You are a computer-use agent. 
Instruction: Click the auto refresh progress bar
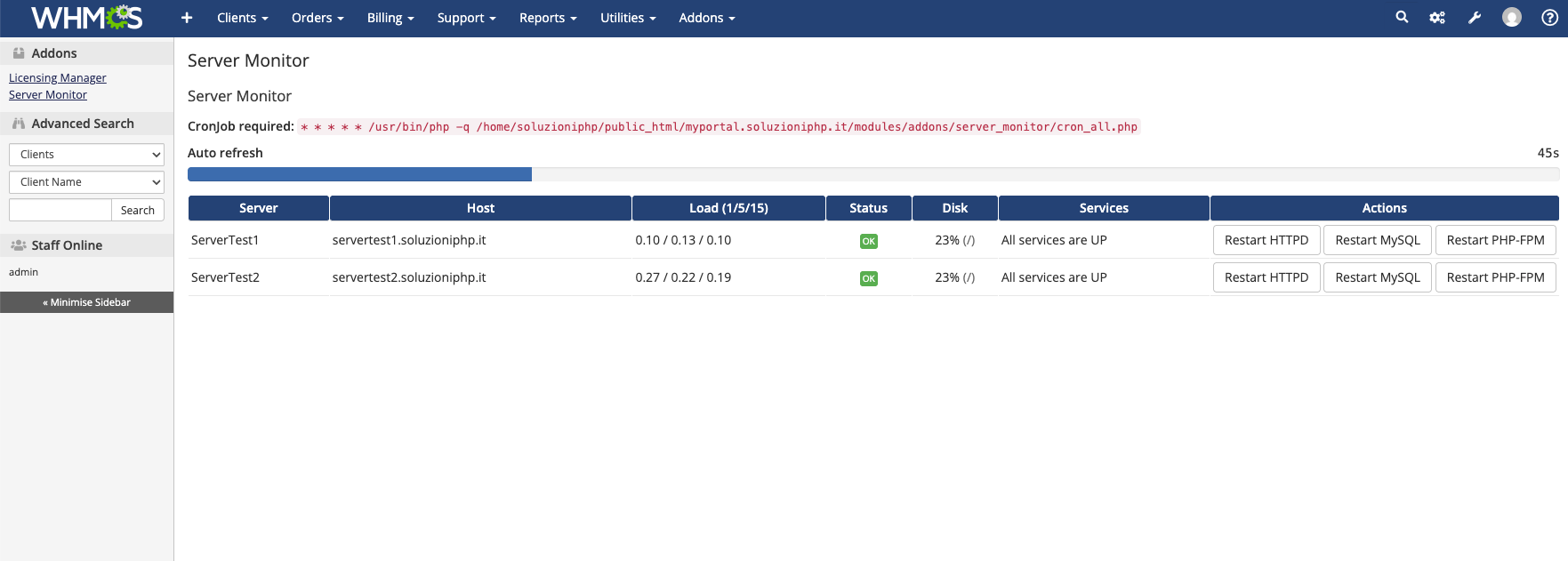coord(872,174)
